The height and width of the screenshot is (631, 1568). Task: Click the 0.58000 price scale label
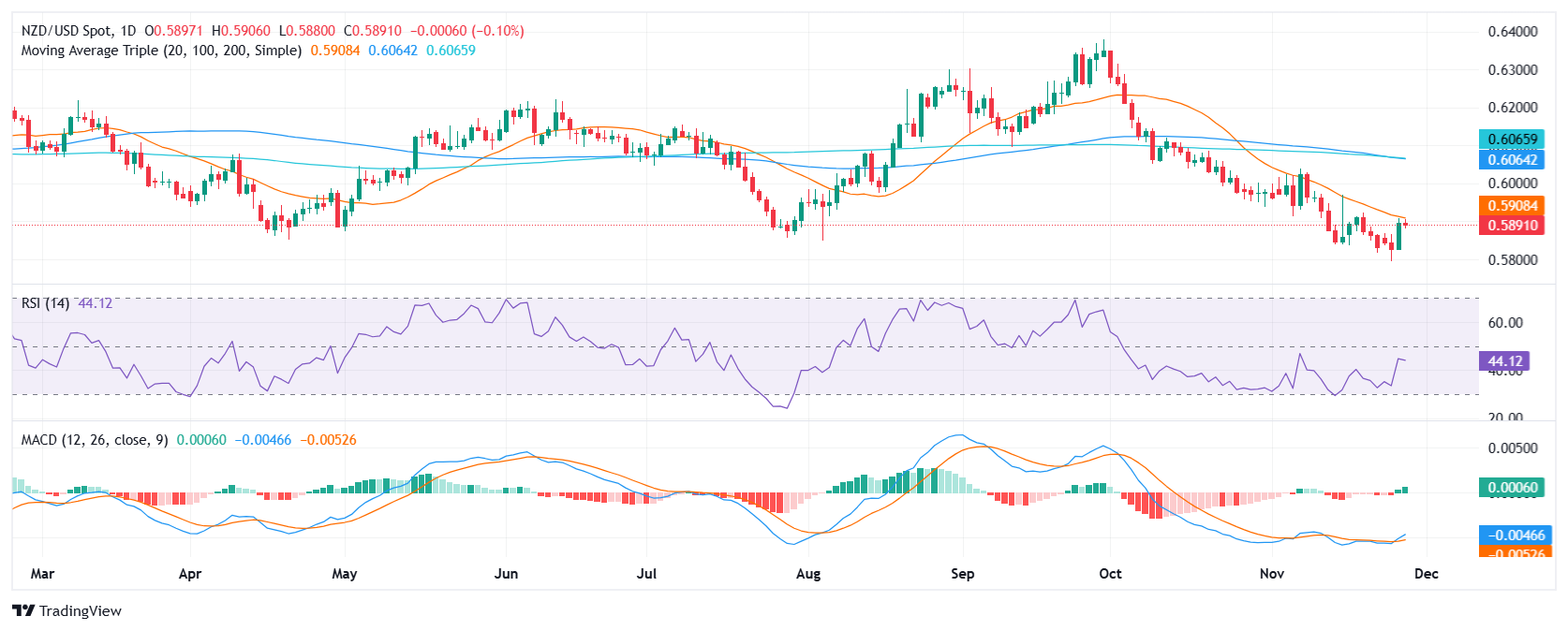(1512, 260)
